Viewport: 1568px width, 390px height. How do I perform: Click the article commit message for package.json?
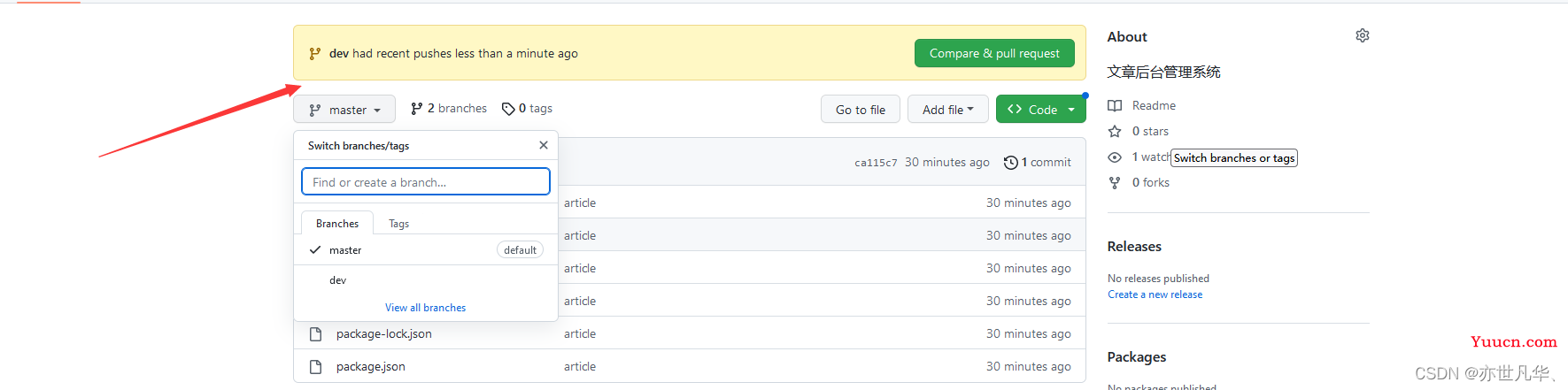[x=580, y=366]
